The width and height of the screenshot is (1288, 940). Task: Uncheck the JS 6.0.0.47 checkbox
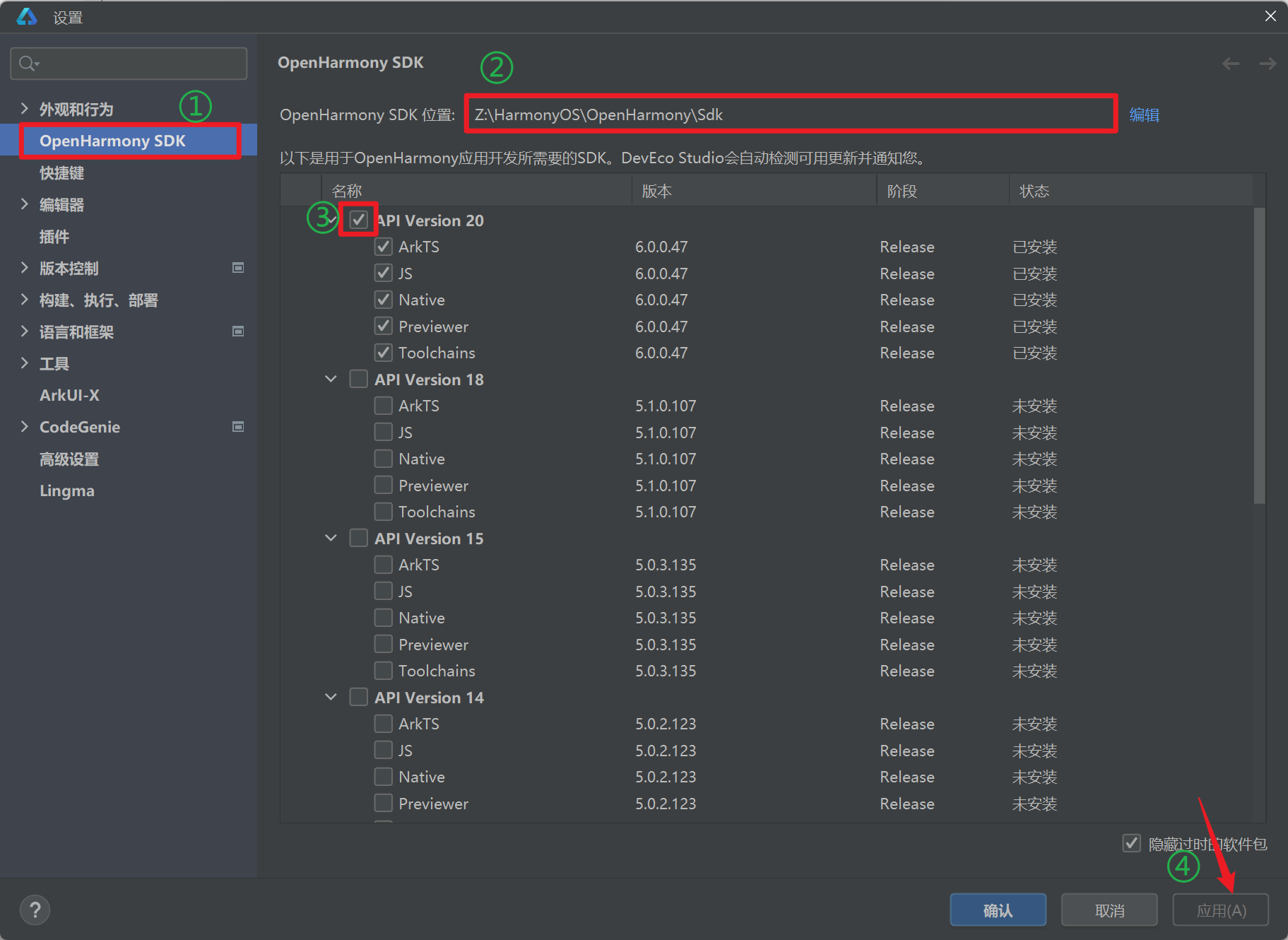click(383, 273)
